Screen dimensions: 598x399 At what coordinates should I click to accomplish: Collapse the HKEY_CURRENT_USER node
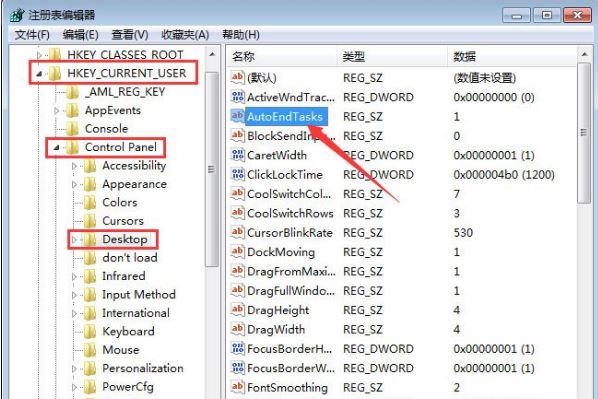click(x=39, y=74)
